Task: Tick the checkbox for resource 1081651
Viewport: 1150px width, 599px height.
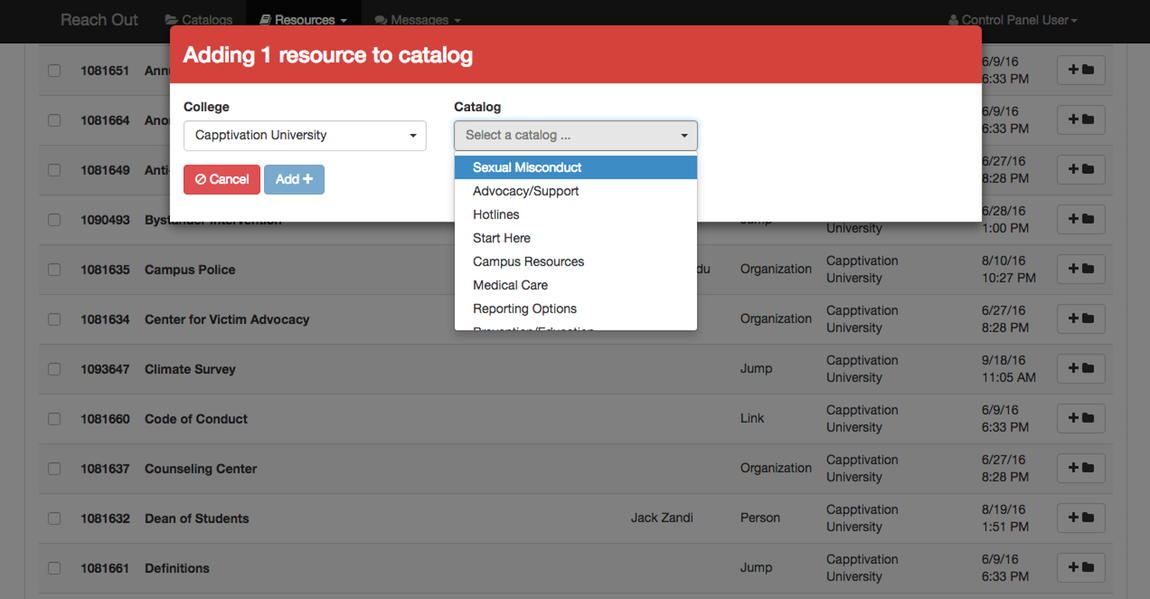Action: point(54,70)
